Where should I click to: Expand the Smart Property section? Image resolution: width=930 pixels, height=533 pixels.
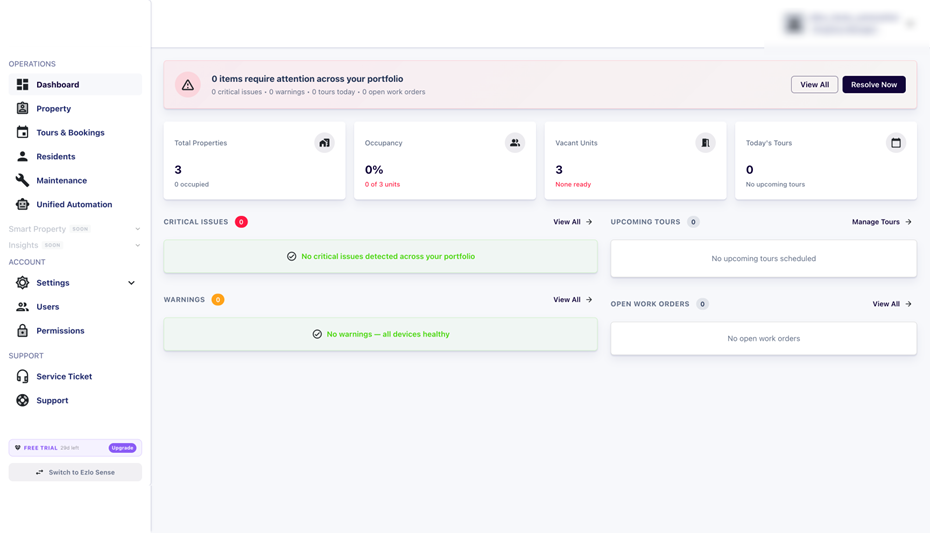pyautogui.click(x=138, y=229)
